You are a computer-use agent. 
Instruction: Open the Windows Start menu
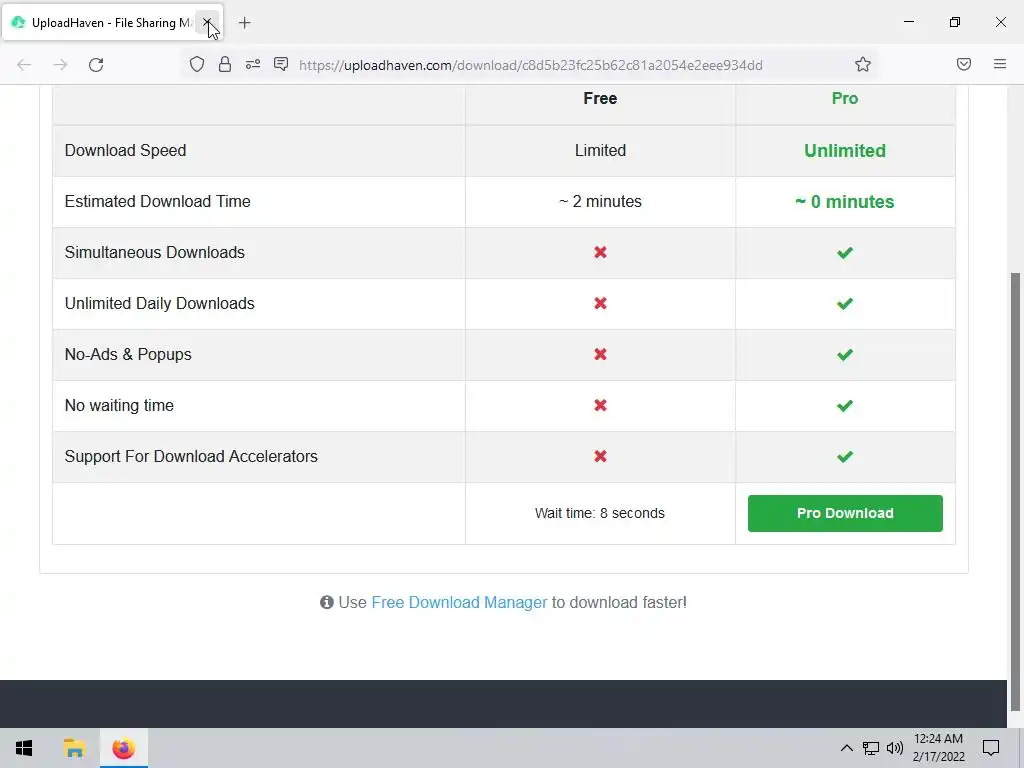(24, 748)
